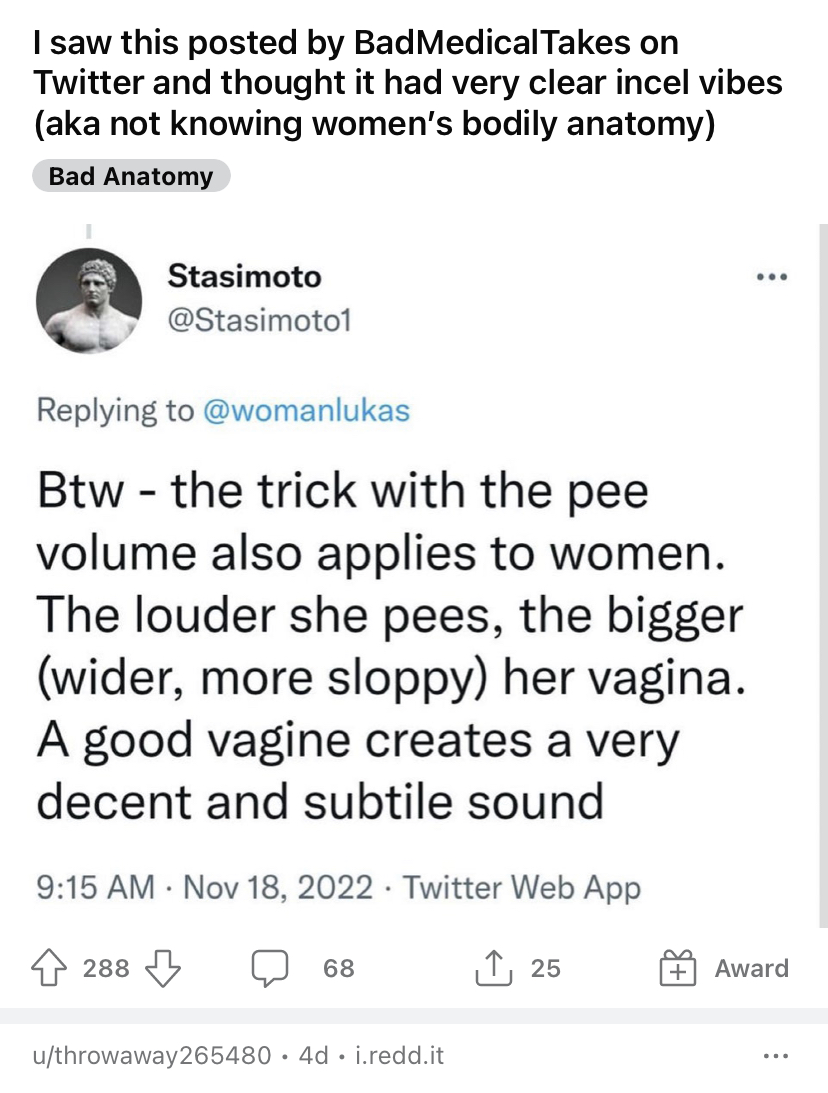Click the gray scrollbar beside the tweet
828x1093 pixels.
(822, 576)
